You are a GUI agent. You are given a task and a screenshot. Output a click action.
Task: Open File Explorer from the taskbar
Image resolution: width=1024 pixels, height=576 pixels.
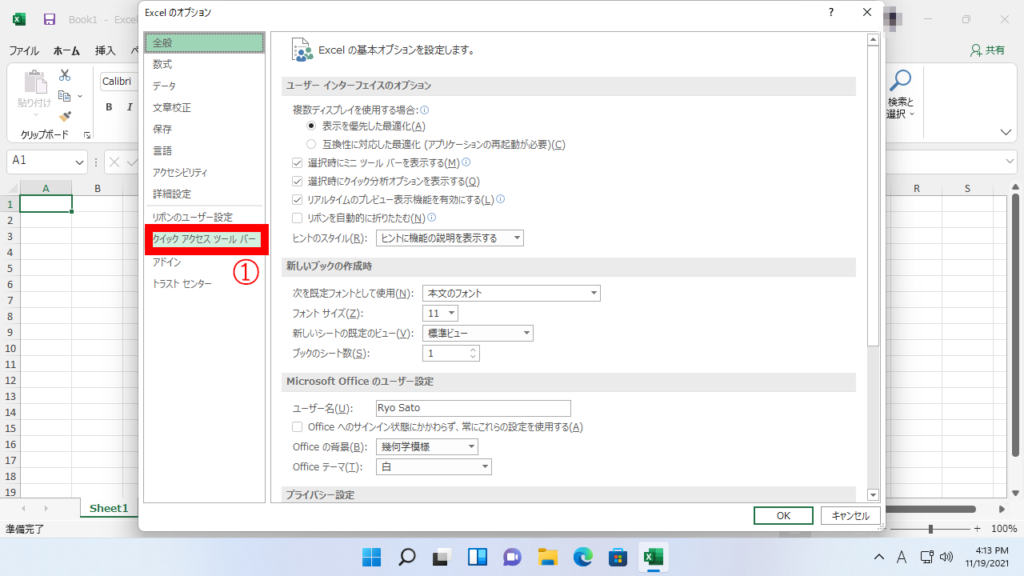click(x=547, y=557)
